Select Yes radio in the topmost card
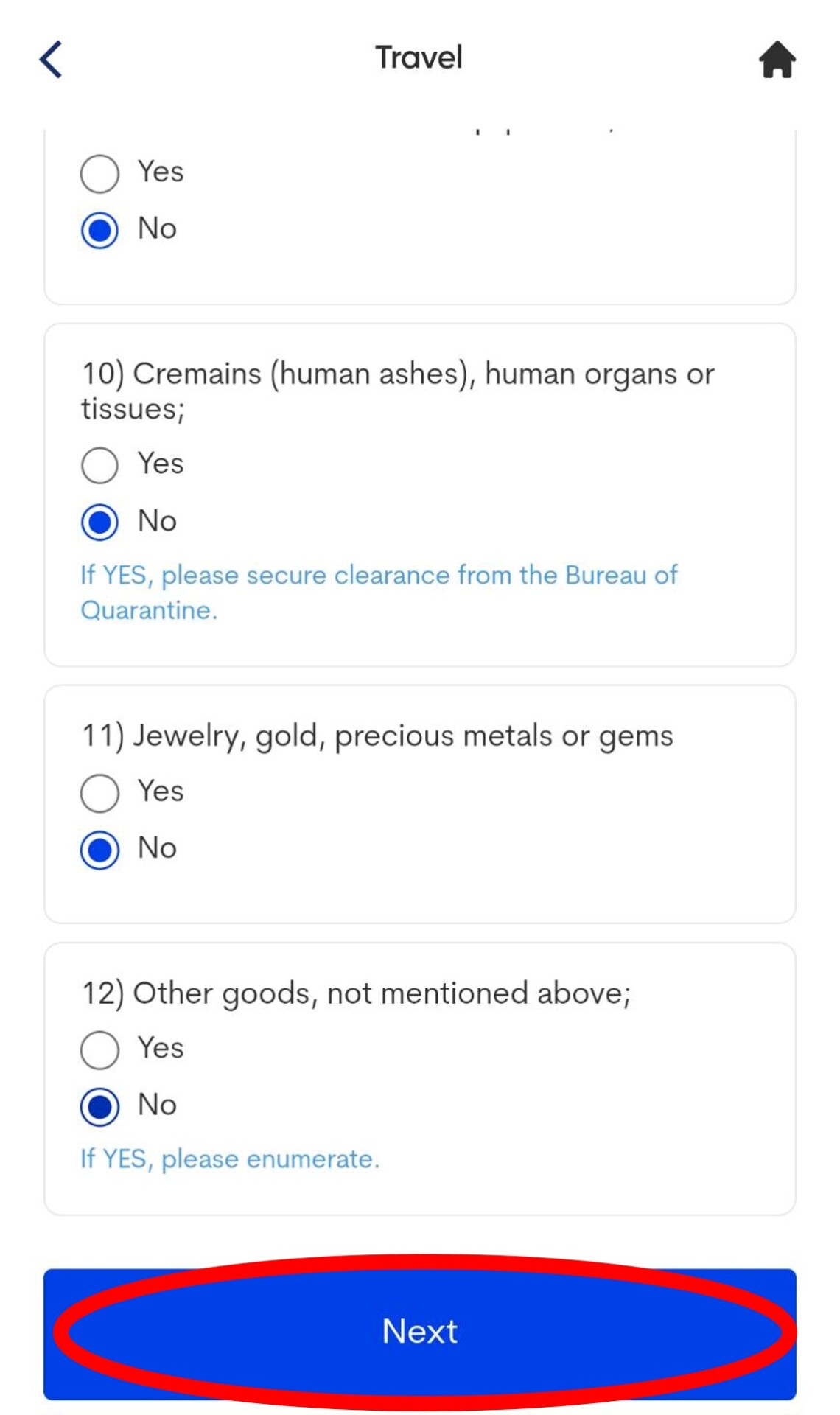Image resolution: width=840 pixels, height=1415 pixels. tap(99, 174)
